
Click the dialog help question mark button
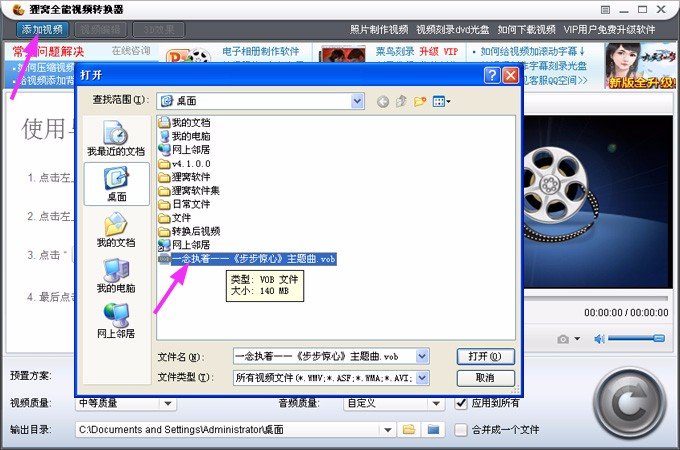[x=492, y=75]
